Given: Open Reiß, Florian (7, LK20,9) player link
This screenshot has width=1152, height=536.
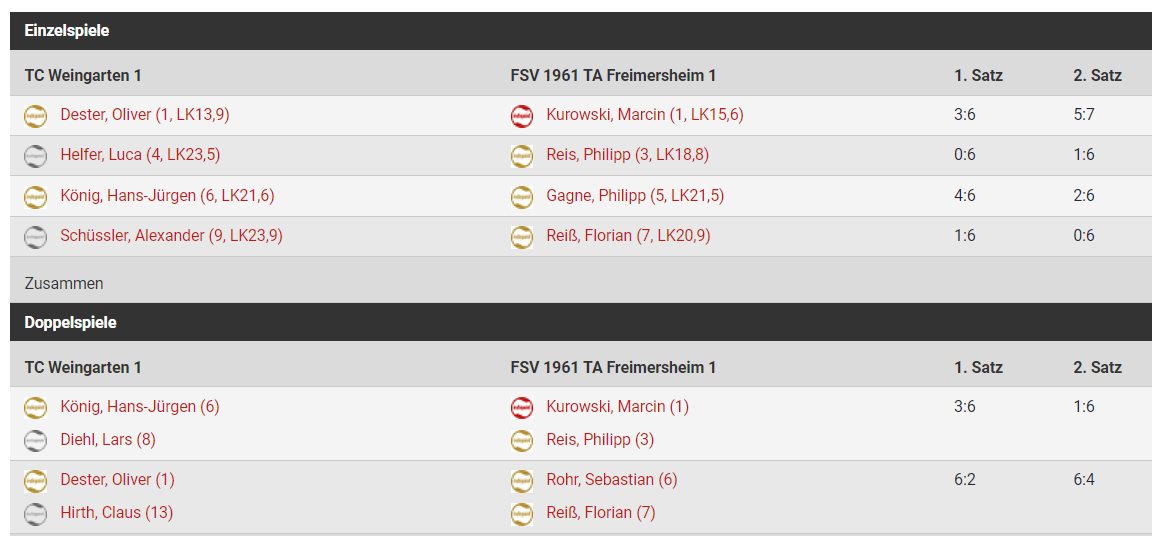Looking at the screenshot, I should click(628, 236).
